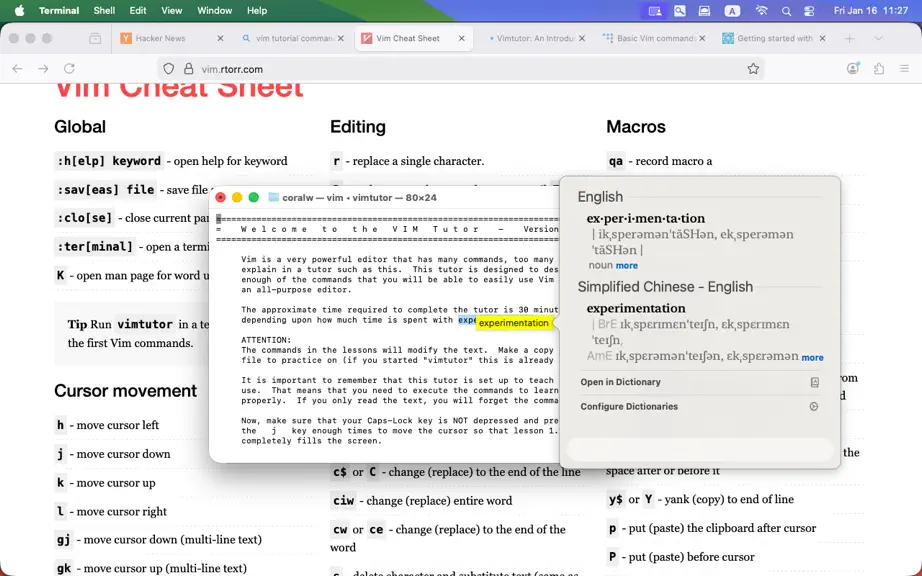Image resolution: width=922 pixels, height=576 pixels.
Task: Open the Window menu
Action: [214, 11]
